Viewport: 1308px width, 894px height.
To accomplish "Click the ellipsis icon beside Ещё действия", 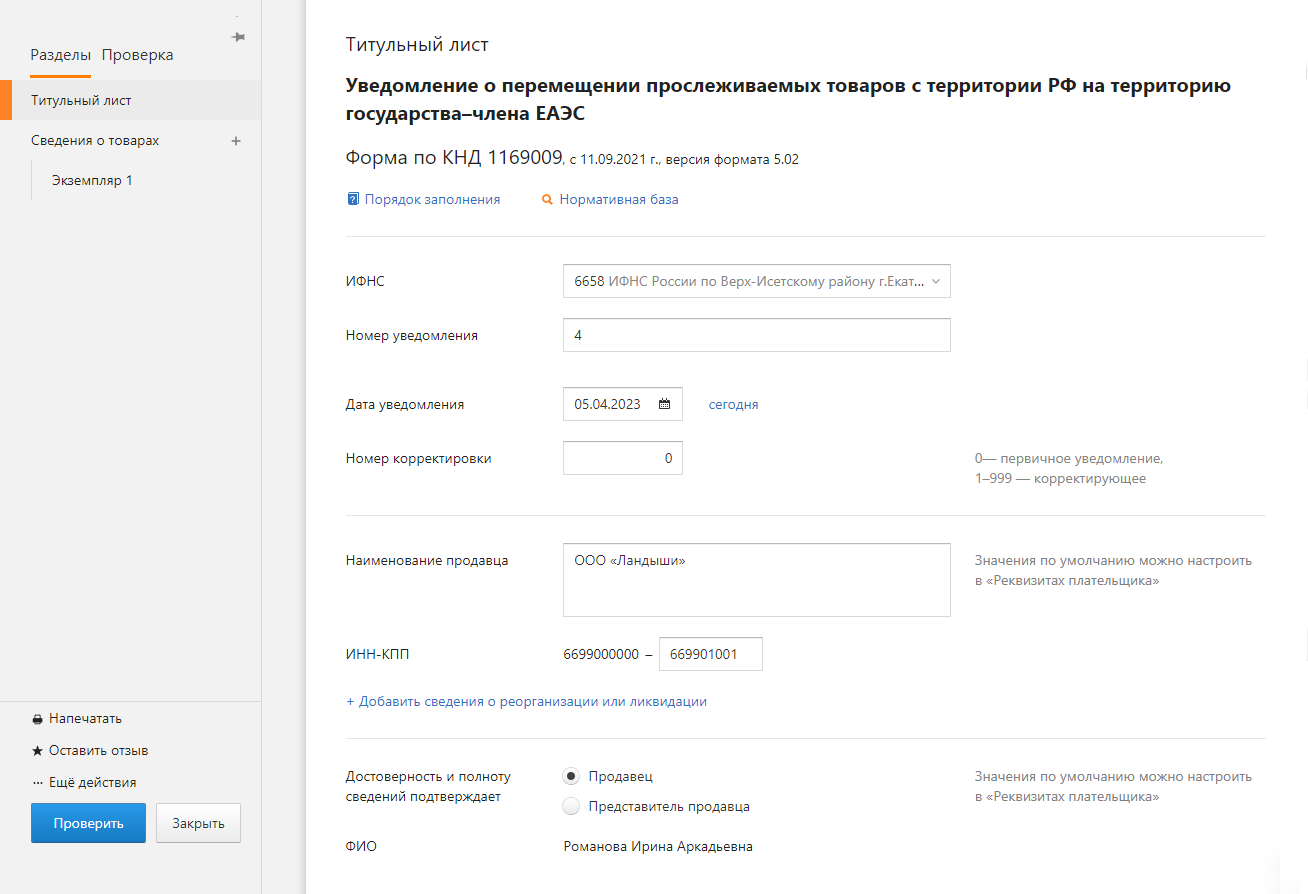I will coord(38,783).
